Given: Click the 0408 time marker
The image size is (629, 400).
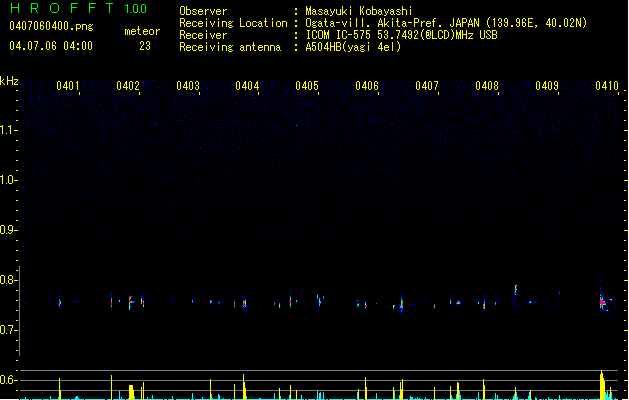Looking at the screenshot, I should point(487,86).
